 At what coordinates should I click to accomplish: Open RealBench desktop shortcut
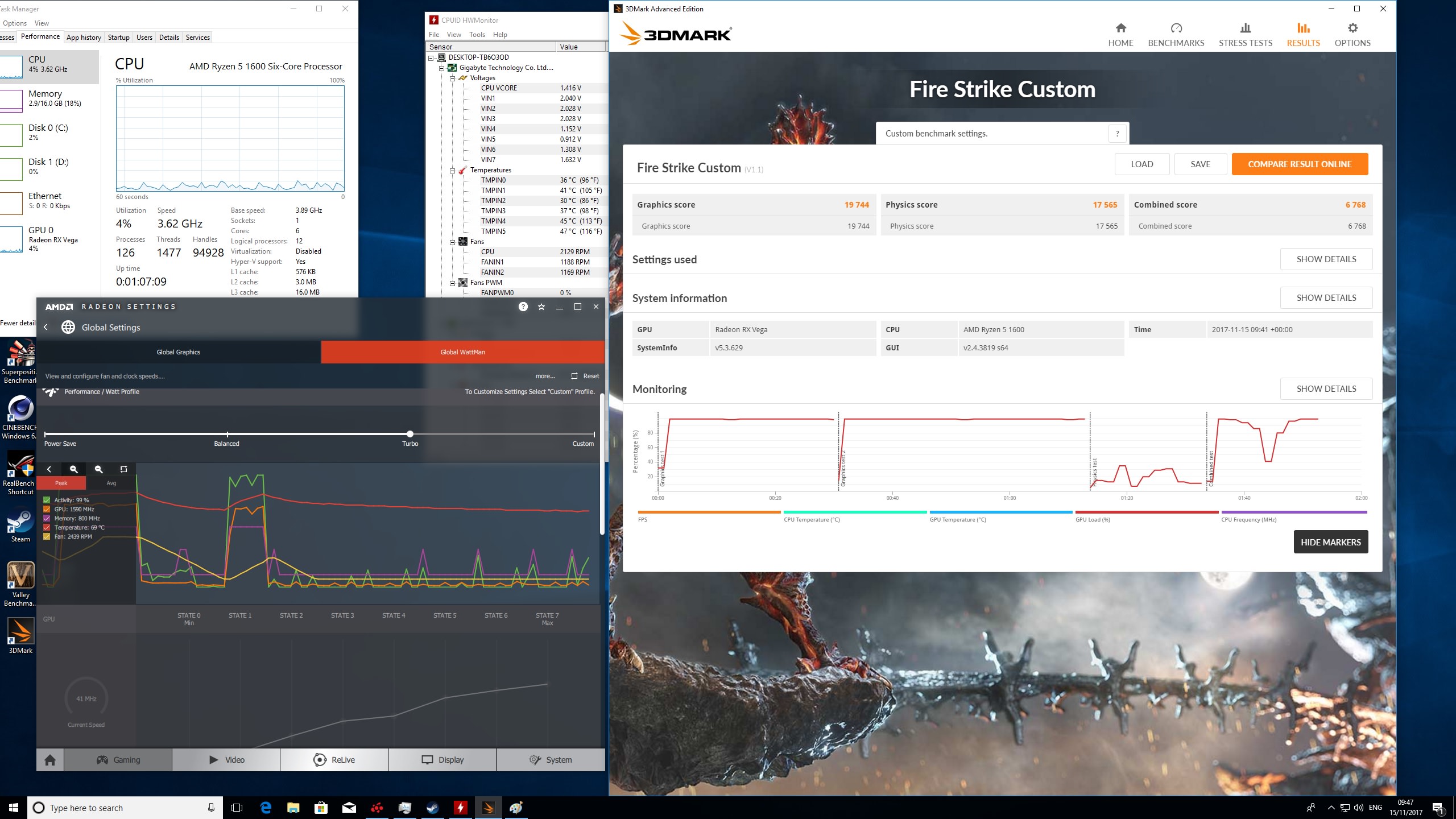click(x=20, y=473)
